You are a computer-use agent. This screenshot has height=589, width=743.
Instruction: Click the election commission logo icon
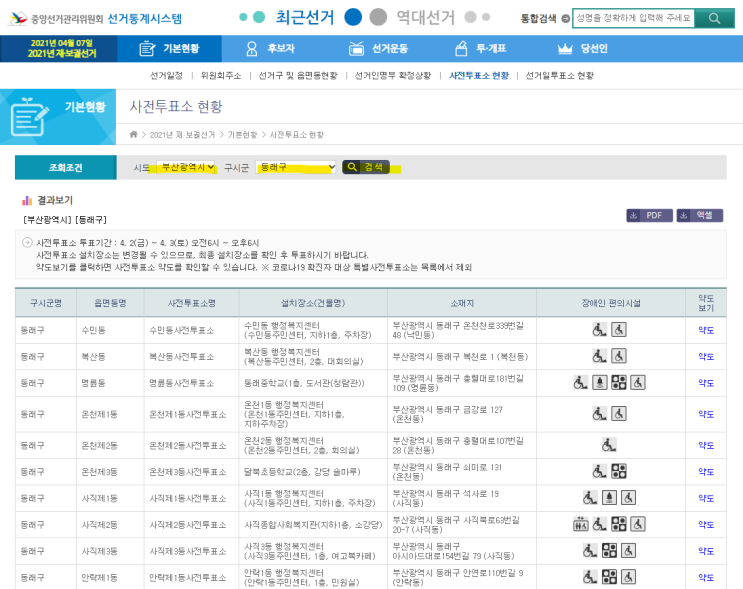[x=18, y=18]
